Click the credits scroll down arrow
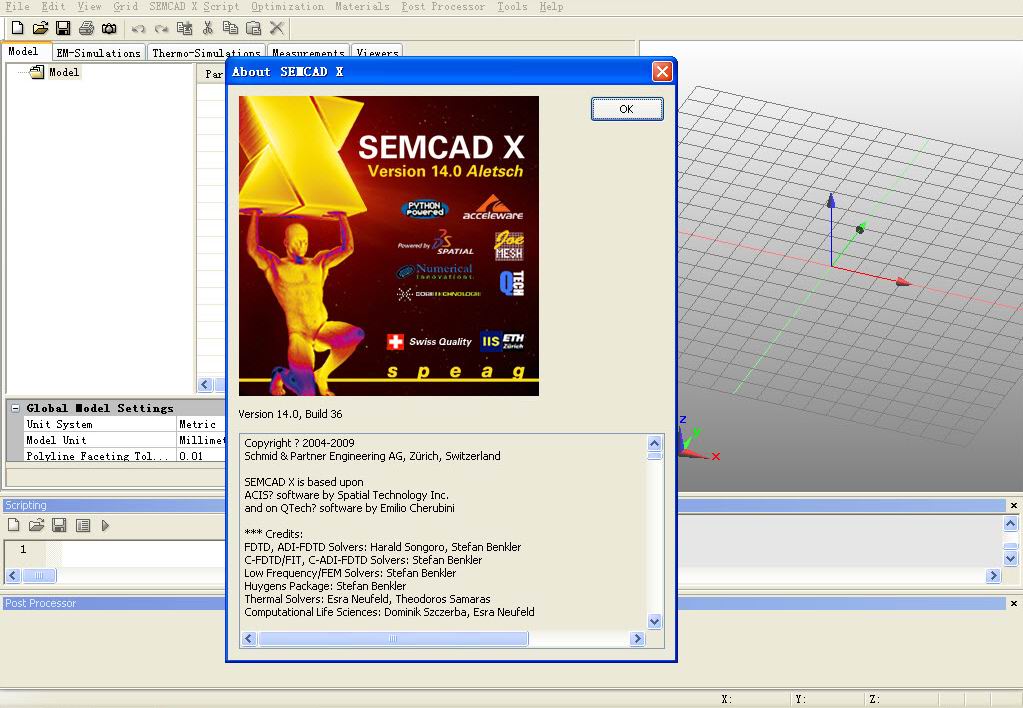 (x=654, y=621)
